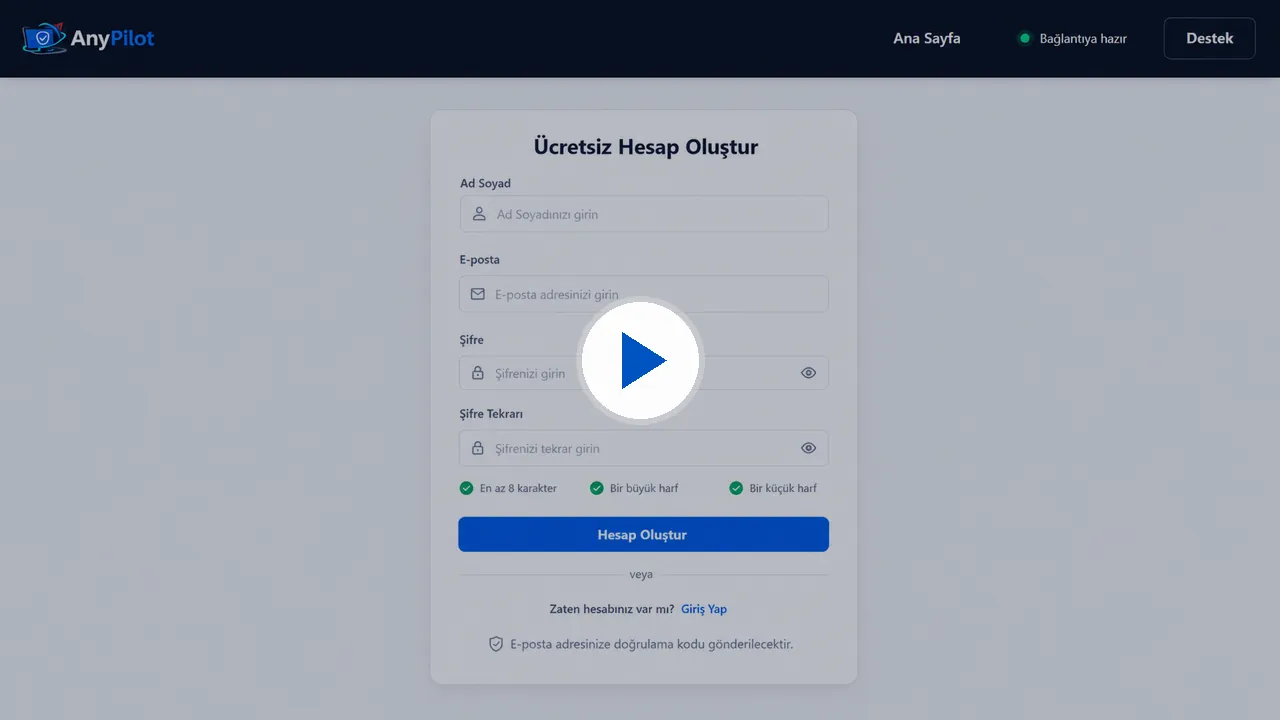Focus the E-posta input field
Image resolution: width=1280 pixels, height=720 pixels.
(644, 294)
